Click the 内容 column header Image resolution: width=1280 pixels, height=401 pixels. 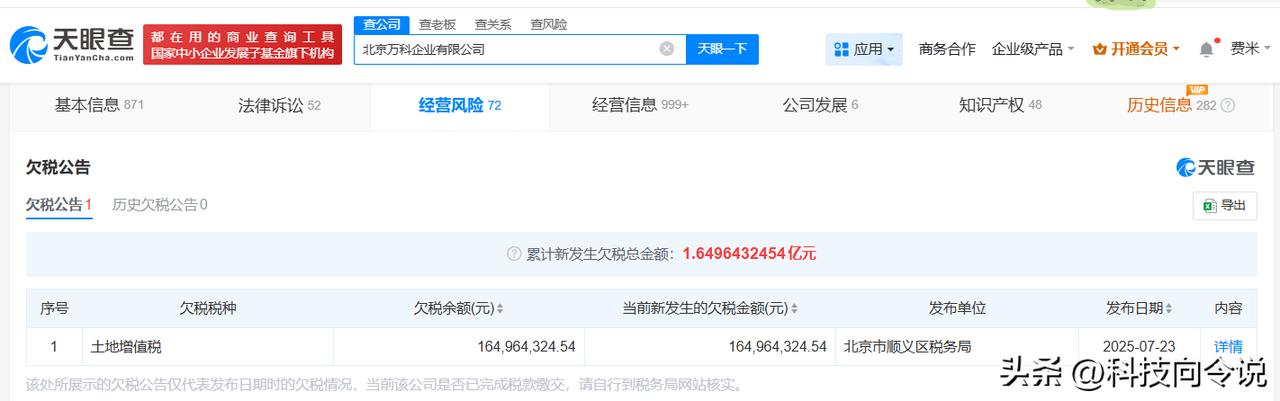[1228, 308]
